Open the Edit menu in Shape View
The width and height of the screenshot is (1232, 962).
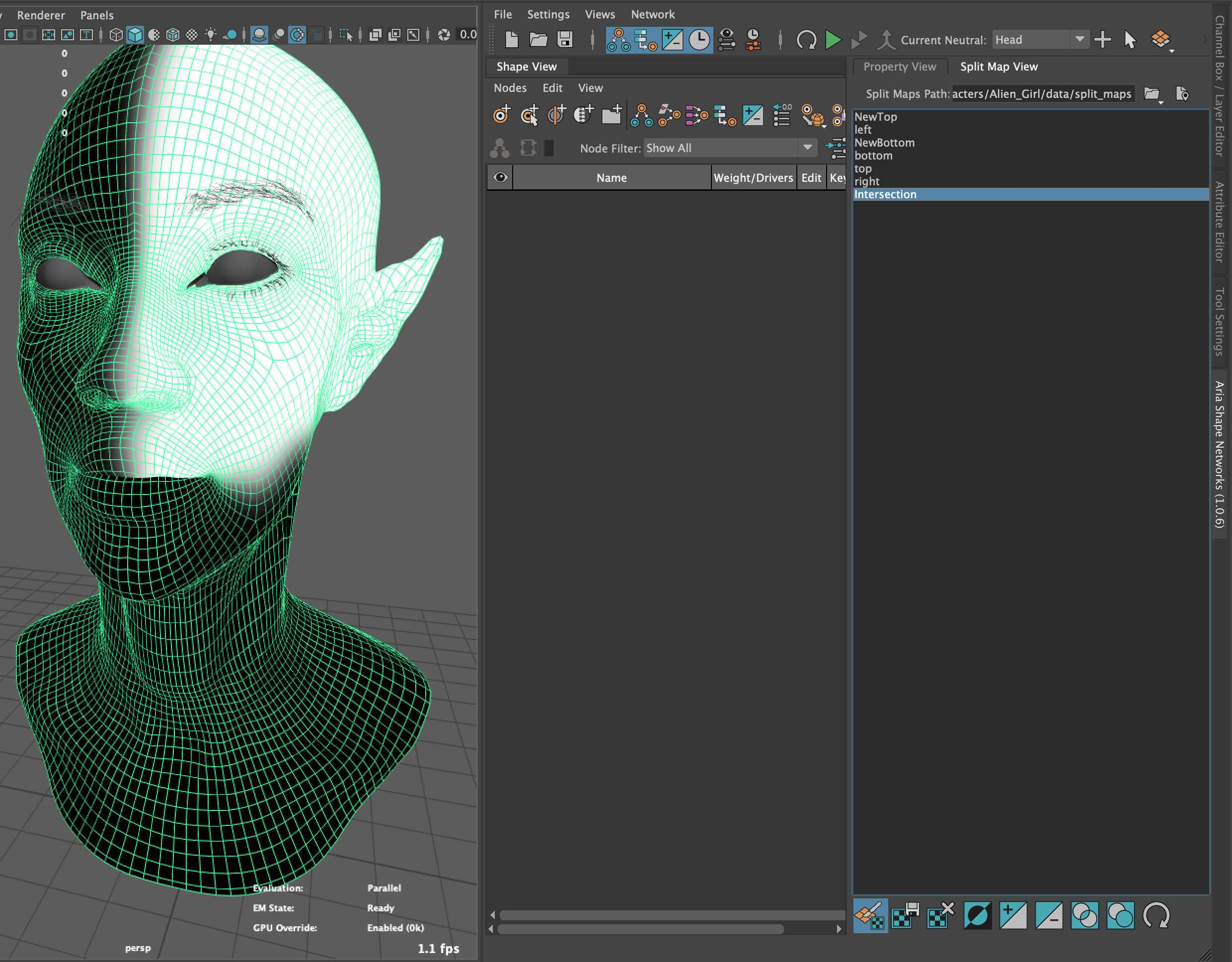pos(552,88)
